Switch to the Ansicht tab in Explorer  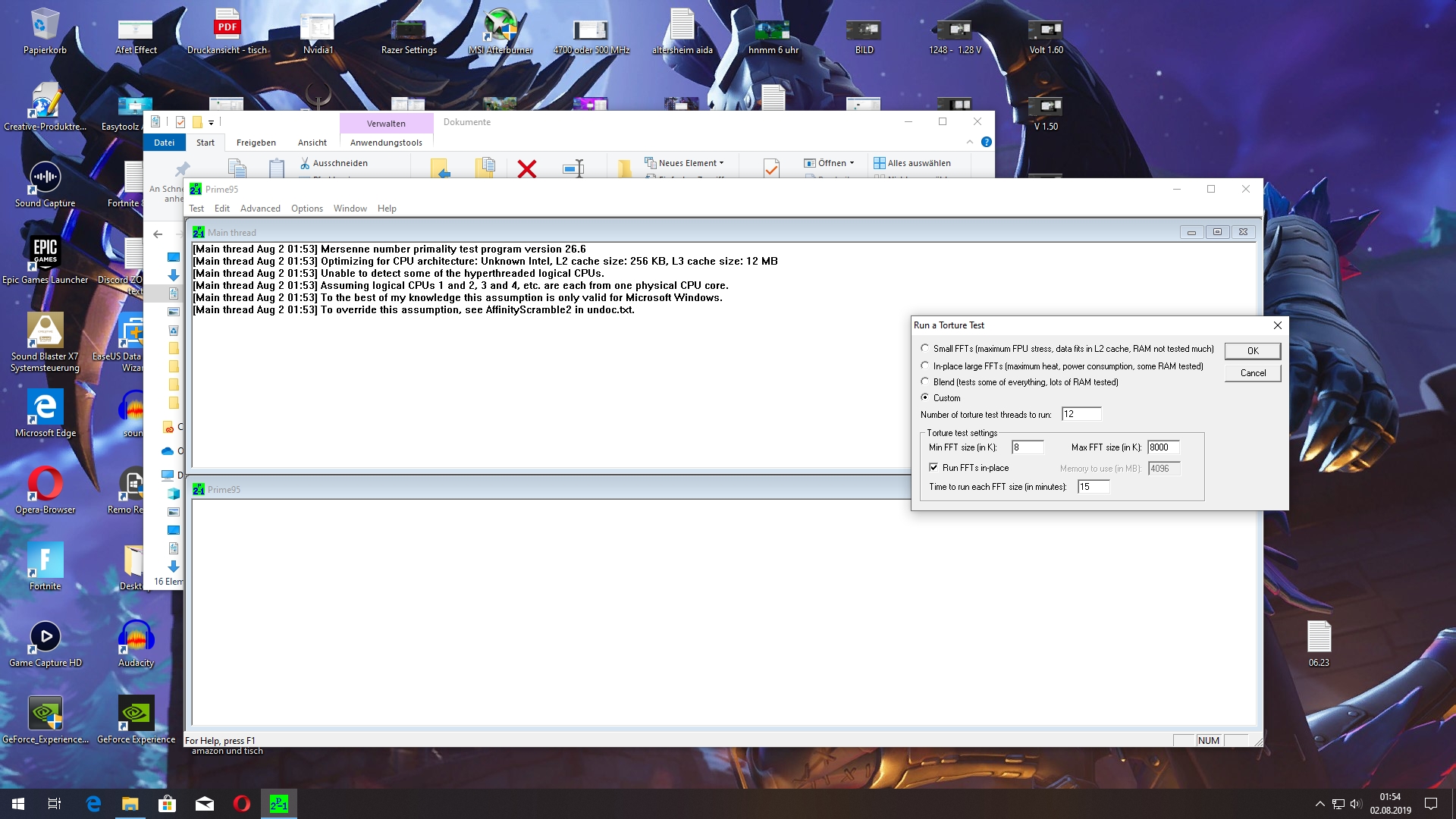[x=312, y=143]
